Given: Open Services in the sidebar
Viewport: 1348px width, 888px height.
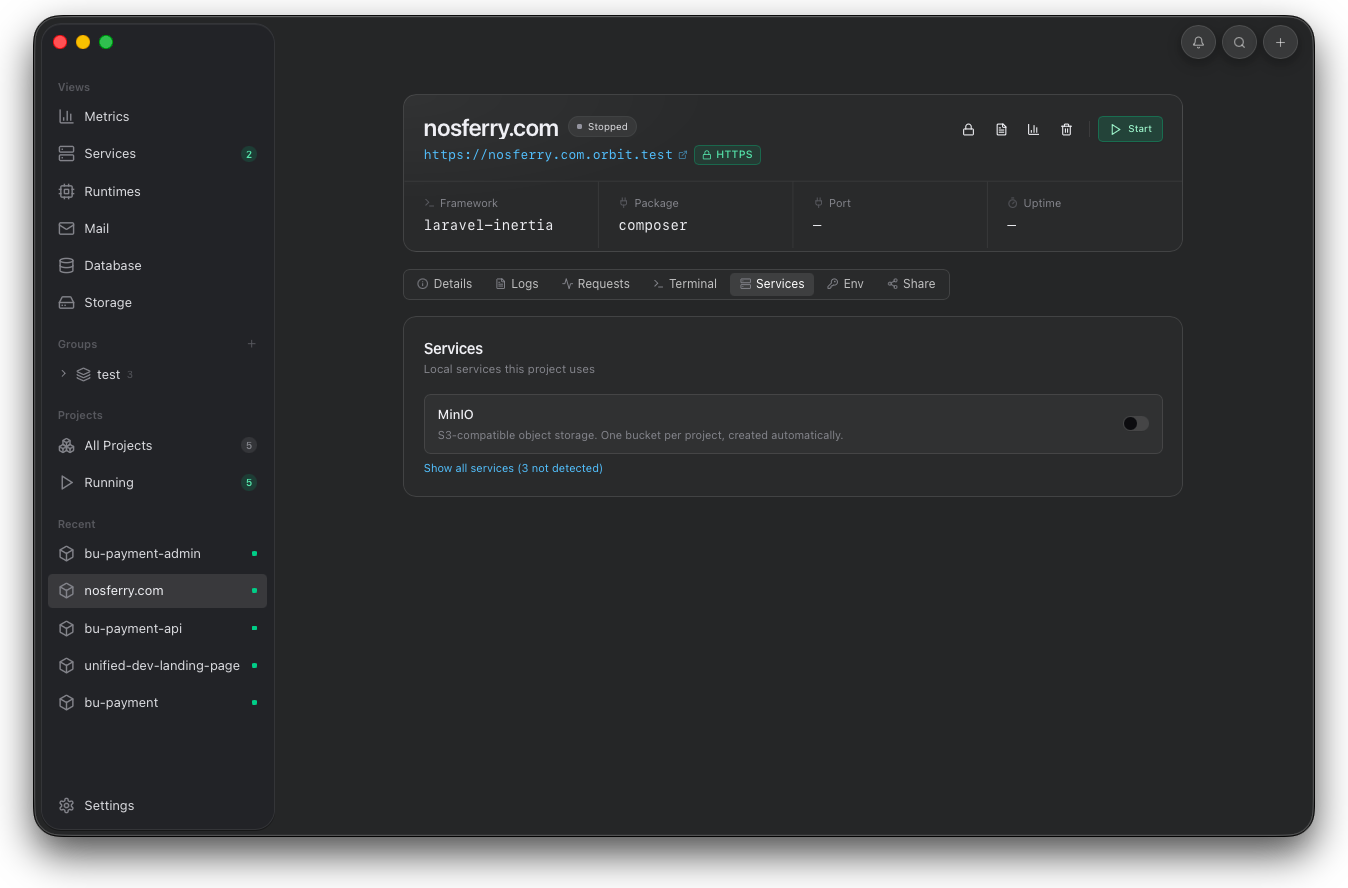Looking at the screenshot, I should (157, 154).
